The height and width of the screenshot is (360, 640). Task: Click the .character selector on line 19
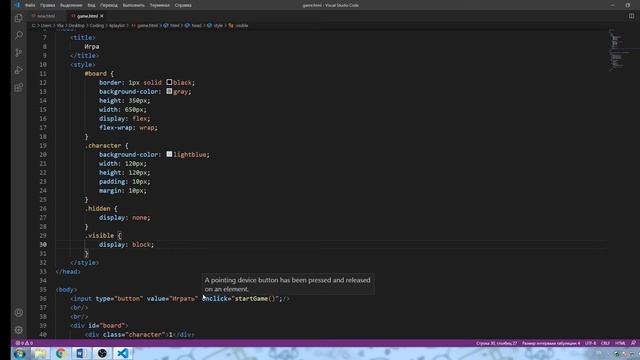point(103,146)
